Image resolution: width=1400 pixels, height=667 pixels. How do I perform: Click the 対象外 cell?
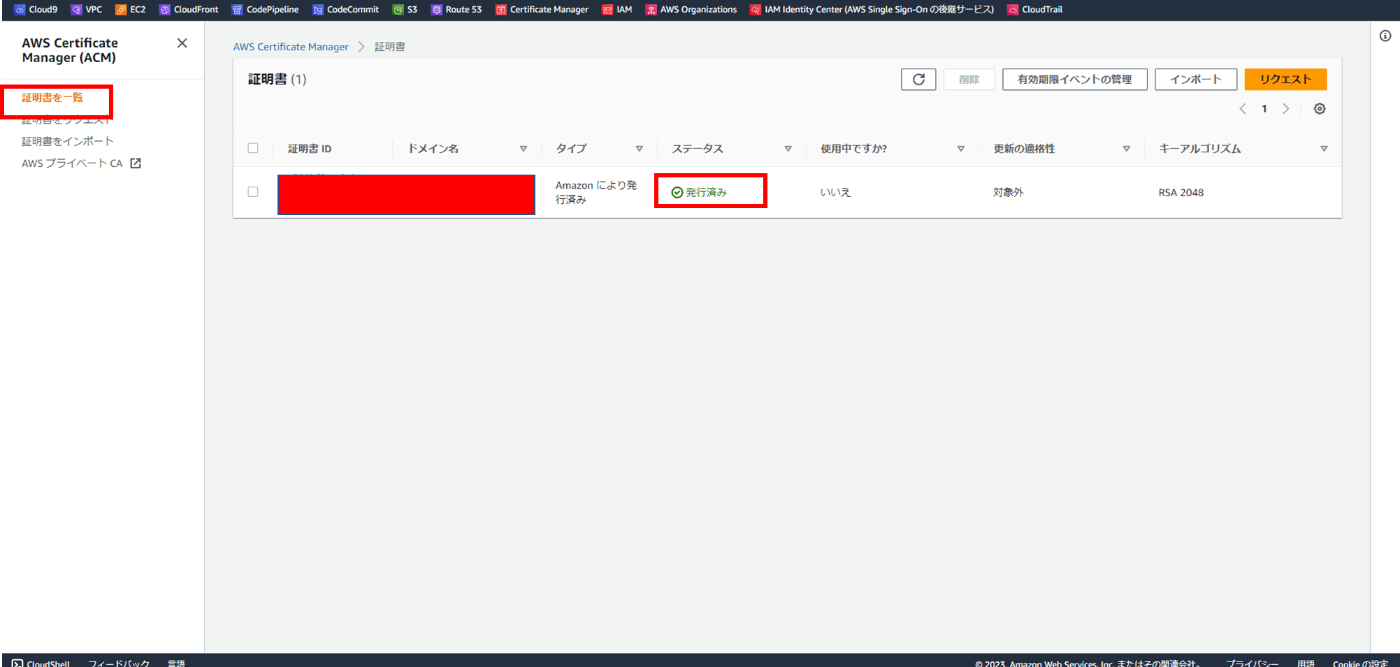1008,192
